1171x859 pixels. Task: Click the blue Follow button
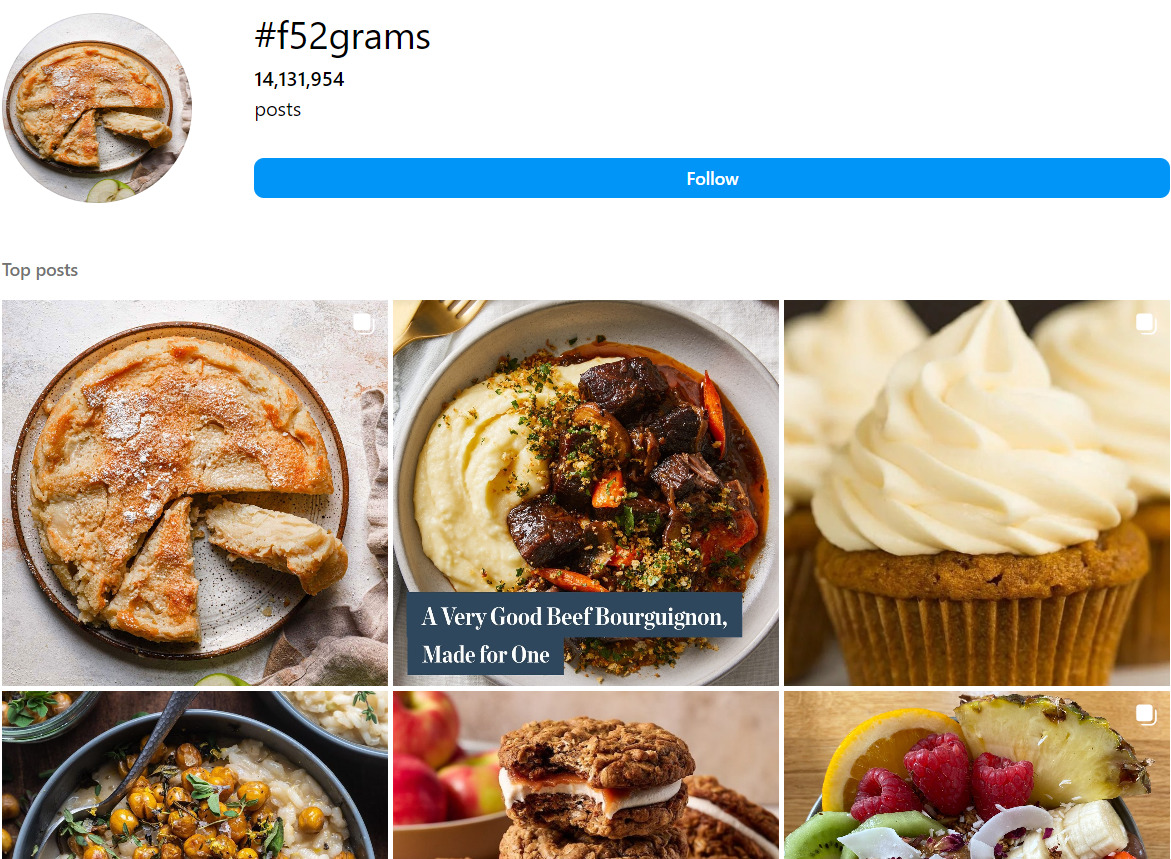click(712, 178)
